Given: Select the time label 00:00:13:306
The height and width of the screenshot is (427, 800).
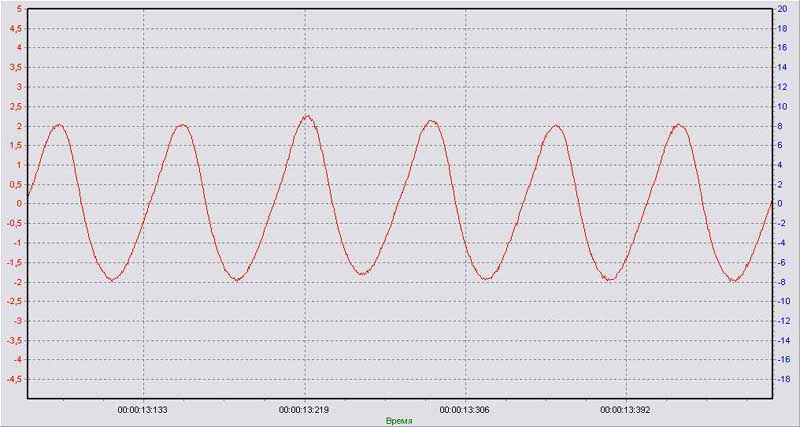Looking at the screenshot, I should coord(465,410).
